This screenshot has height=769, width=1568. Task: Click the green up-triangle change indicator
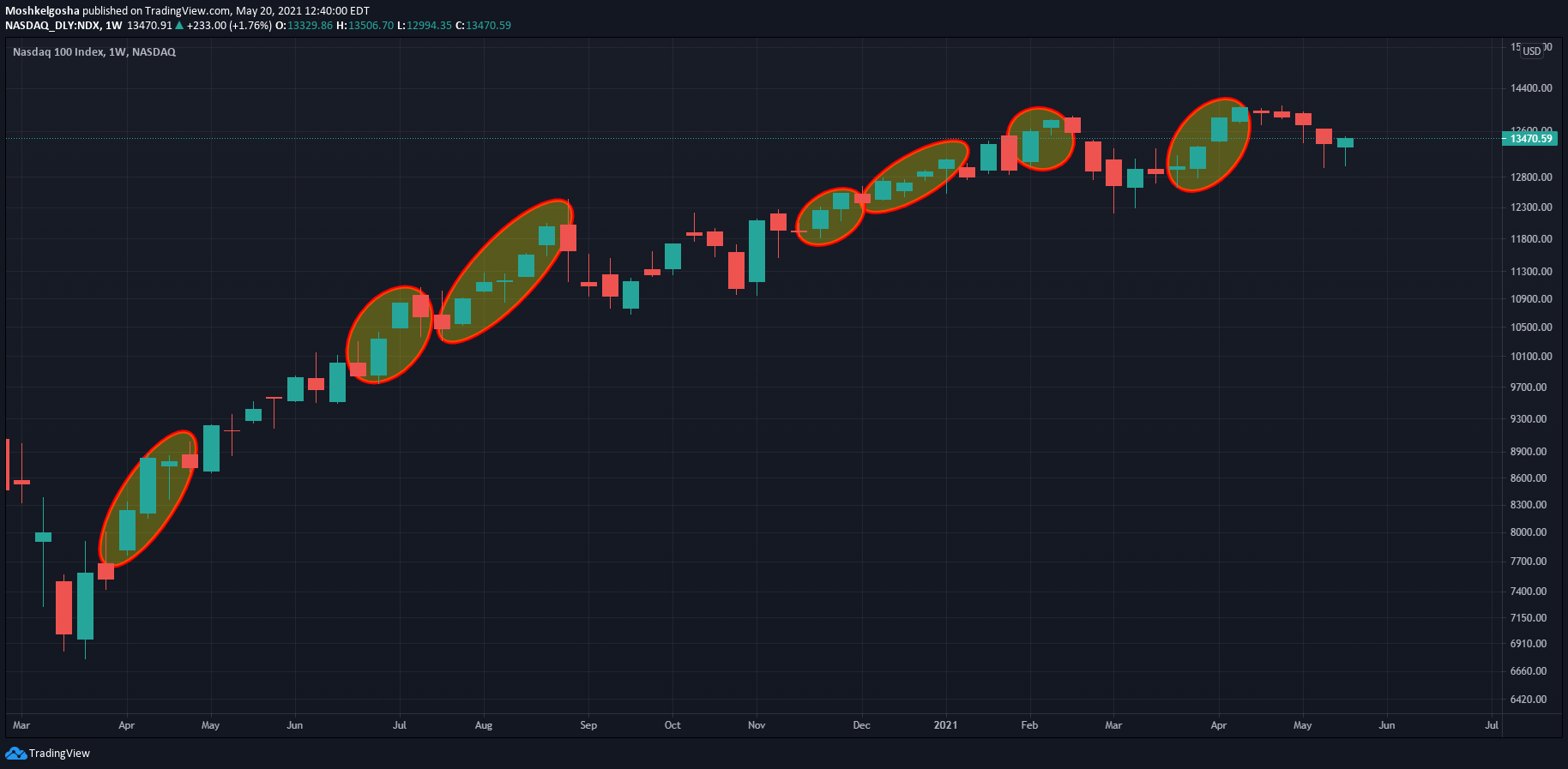point(179,26)
